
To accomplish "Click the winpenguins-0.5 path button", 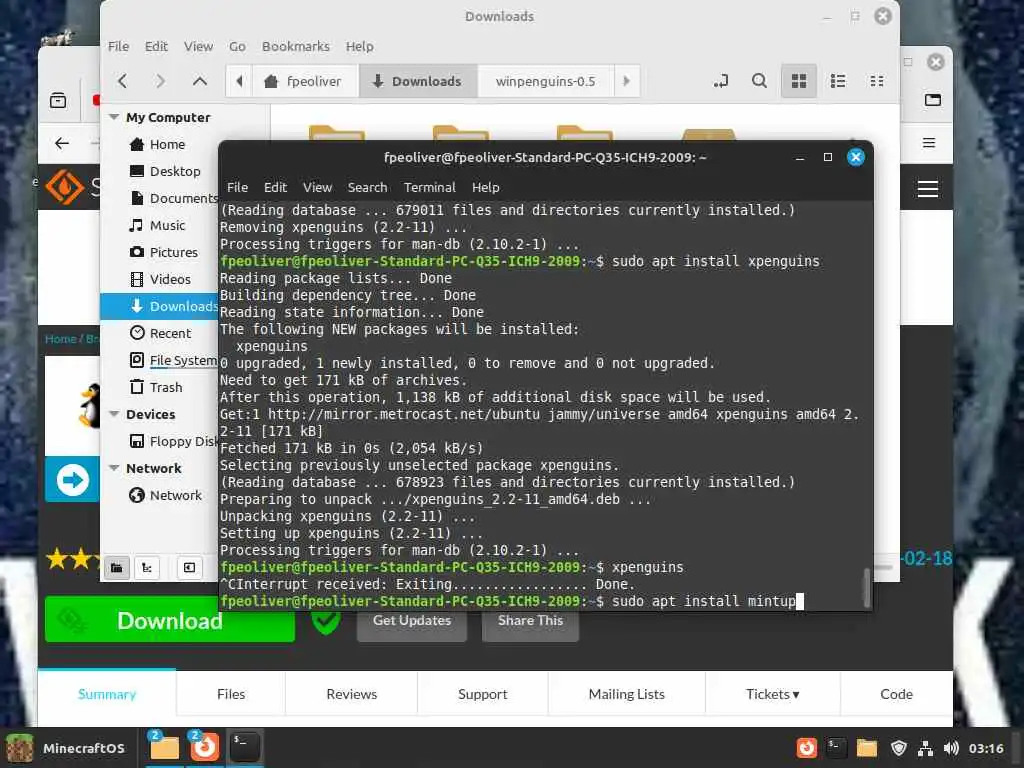I will pos(545,81).
